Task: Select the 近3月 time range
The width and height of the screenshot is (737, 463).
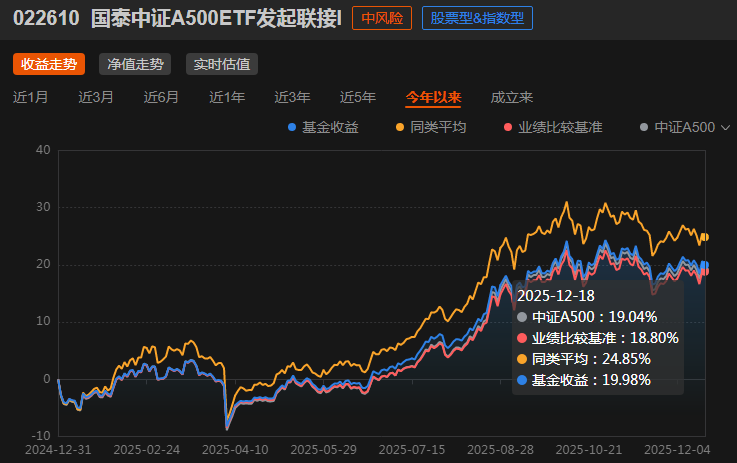Action: click(x=96, y=97)
